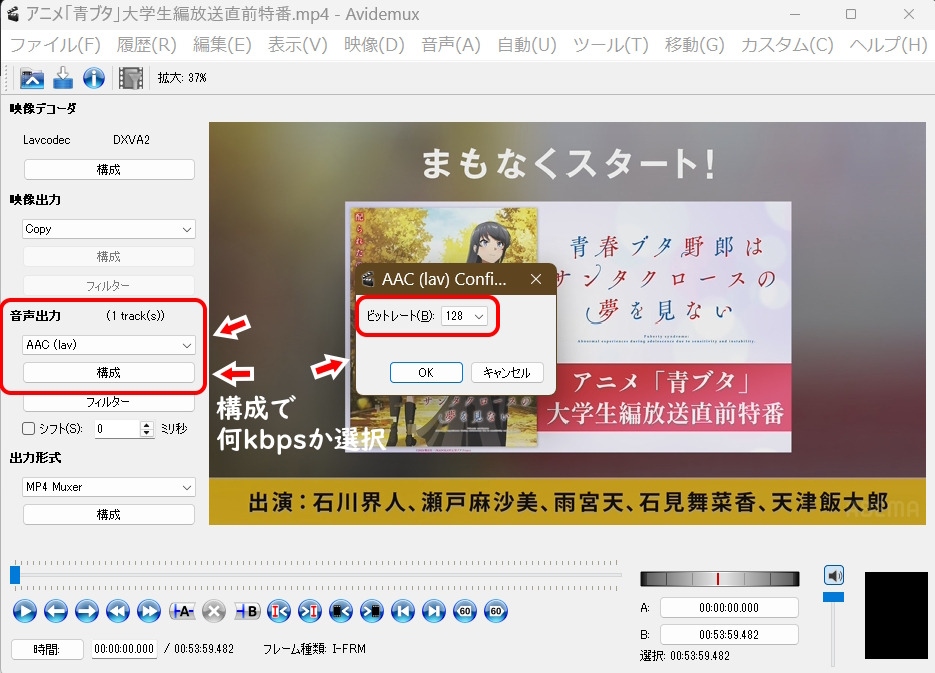Go to the first frame
Screen dimensions: 935x673
pos(403,611)
